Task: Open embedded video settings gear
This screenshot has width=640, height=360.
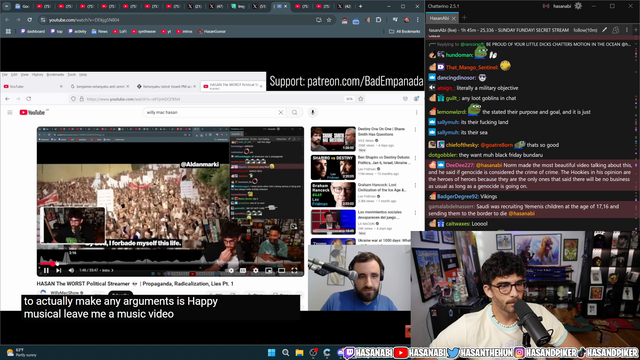Action: pyautogui.click(x=256, y=270)
